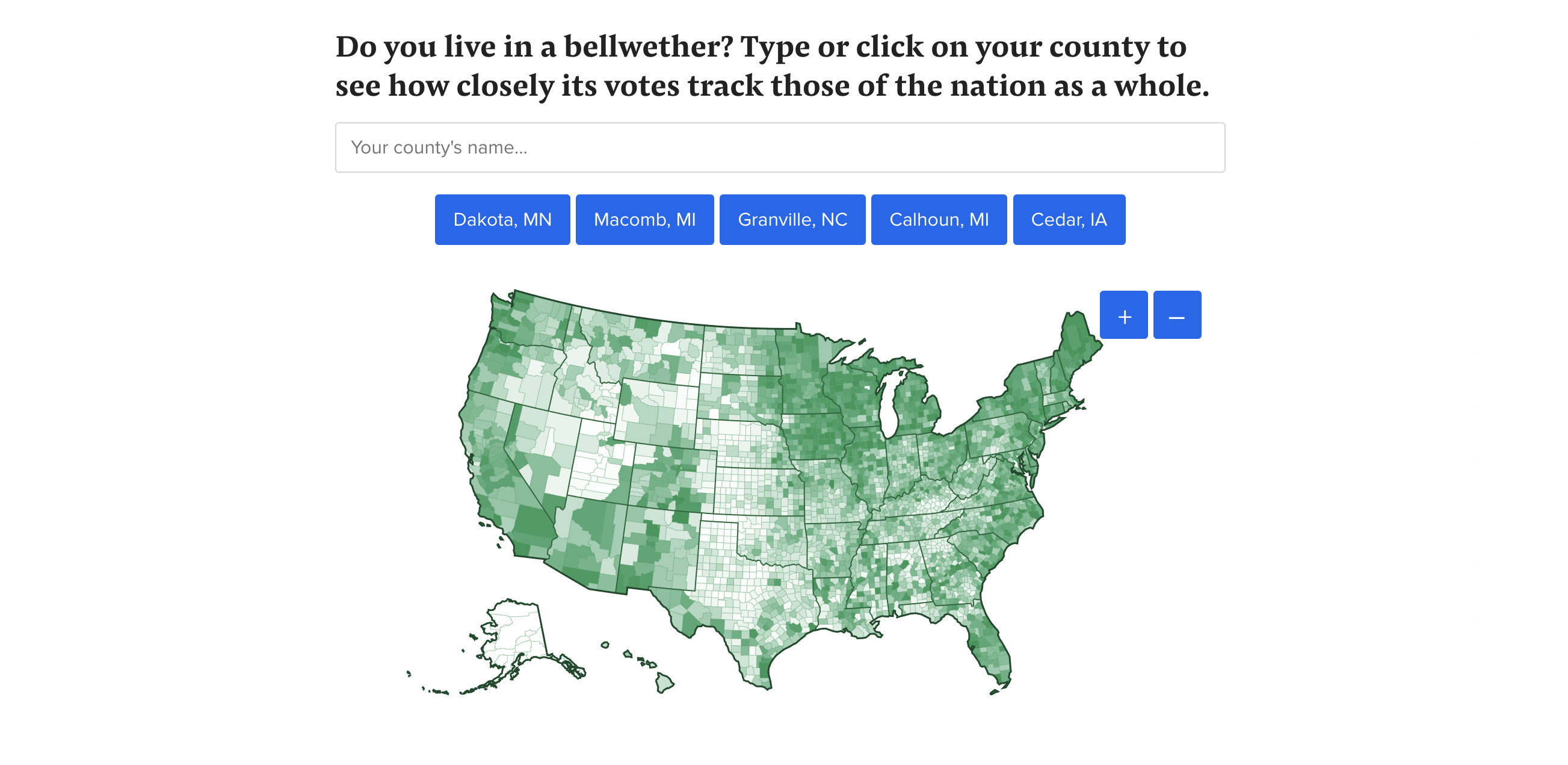This screenshot has width=1568, height=765.
Task: Choose the Macomb, MI button
Action: tap(644, 220)
